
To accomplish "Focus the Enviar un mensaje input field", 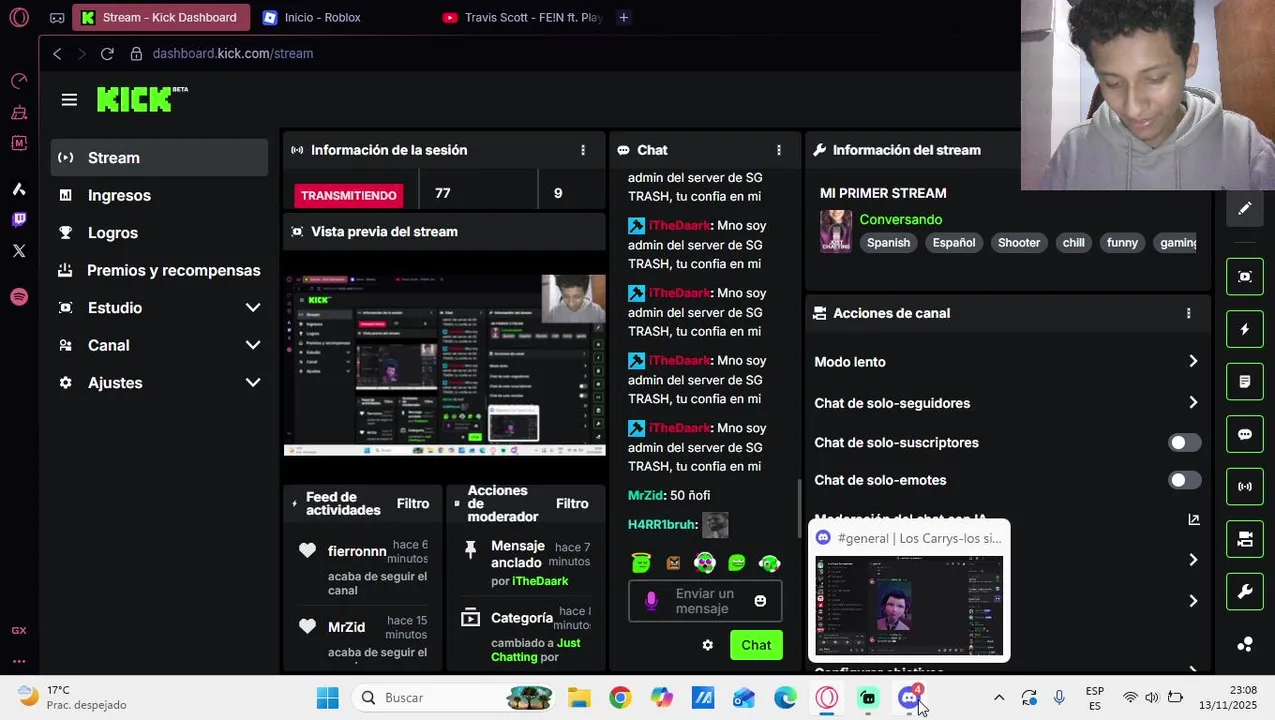I will pyautogui.click(x=705, y=601).
